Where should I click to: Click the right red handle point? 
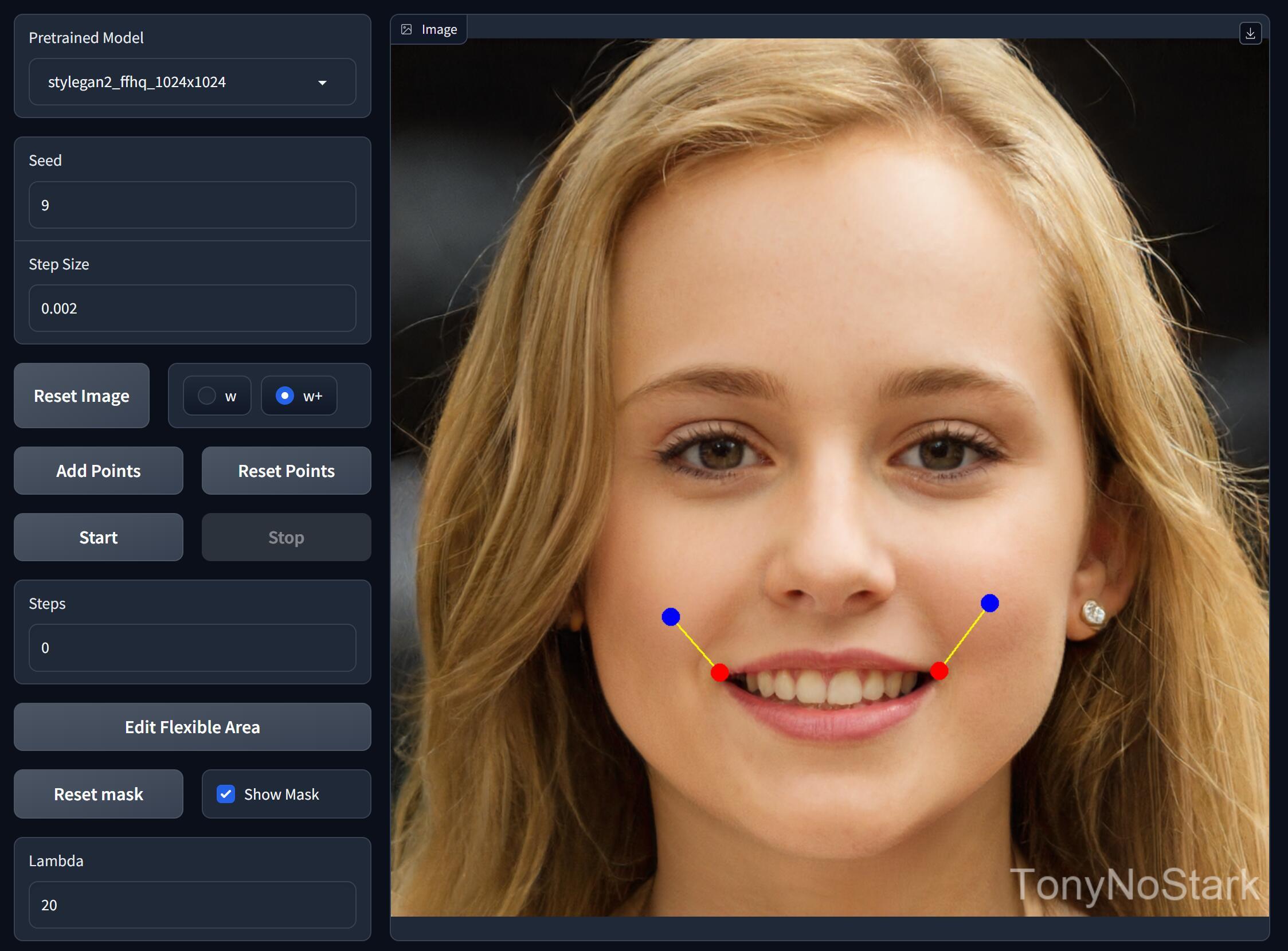939,671
